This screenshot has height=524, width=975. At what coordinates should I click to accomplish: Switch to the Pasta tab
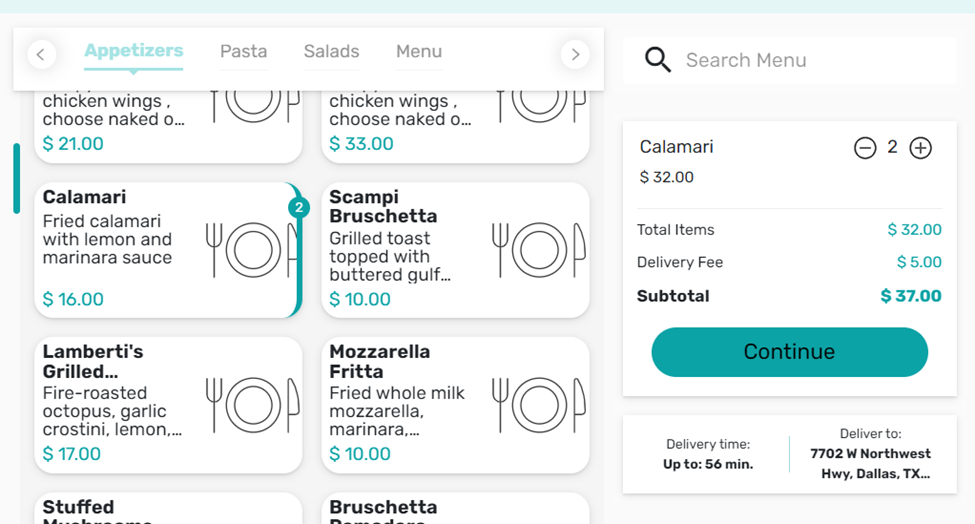pos(243,52)
